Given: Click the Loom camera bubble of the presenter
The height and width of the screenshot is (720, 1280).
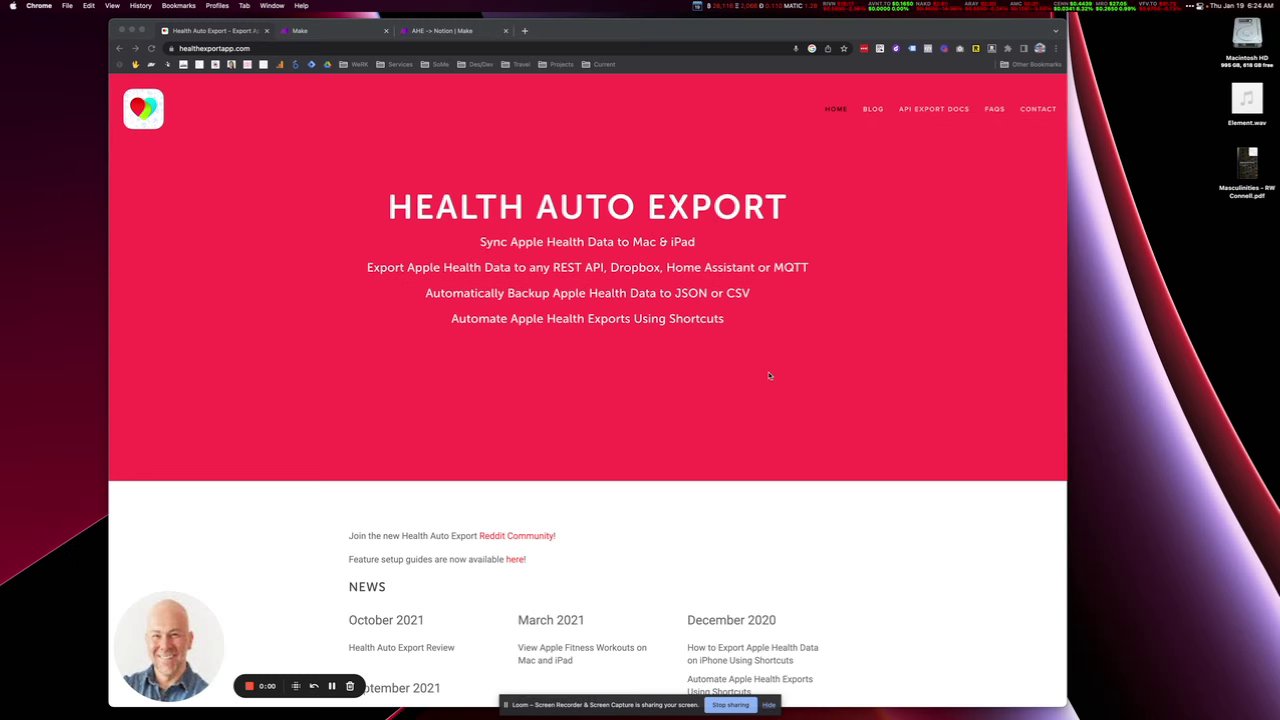Looking at the screenshot, I should pos(168,647).
